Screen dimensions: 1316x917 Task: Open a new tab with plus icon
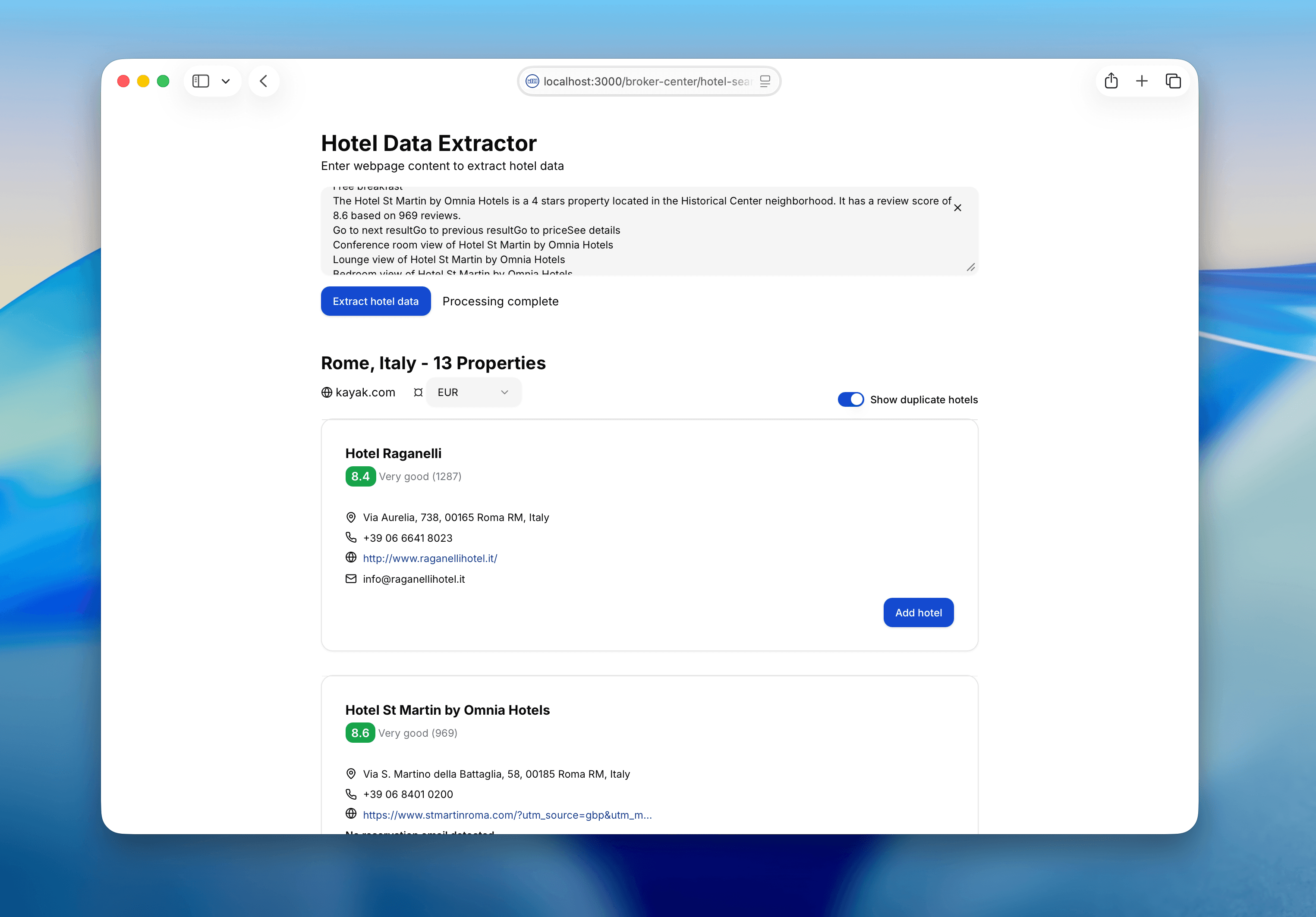tap(1142, 81)
